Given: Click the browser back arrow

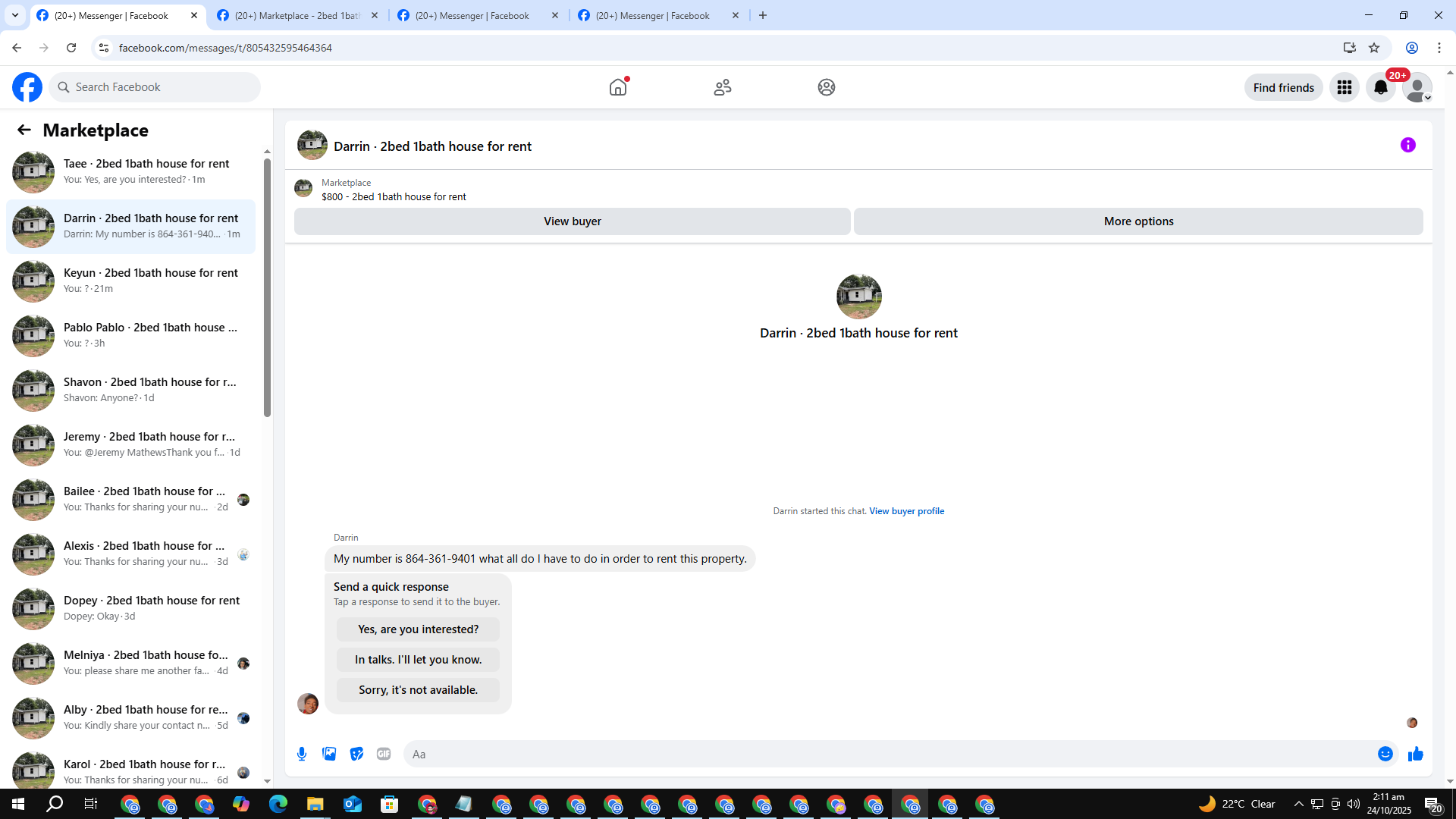Looking at the screenshot, I should click(x=17, y=48).
